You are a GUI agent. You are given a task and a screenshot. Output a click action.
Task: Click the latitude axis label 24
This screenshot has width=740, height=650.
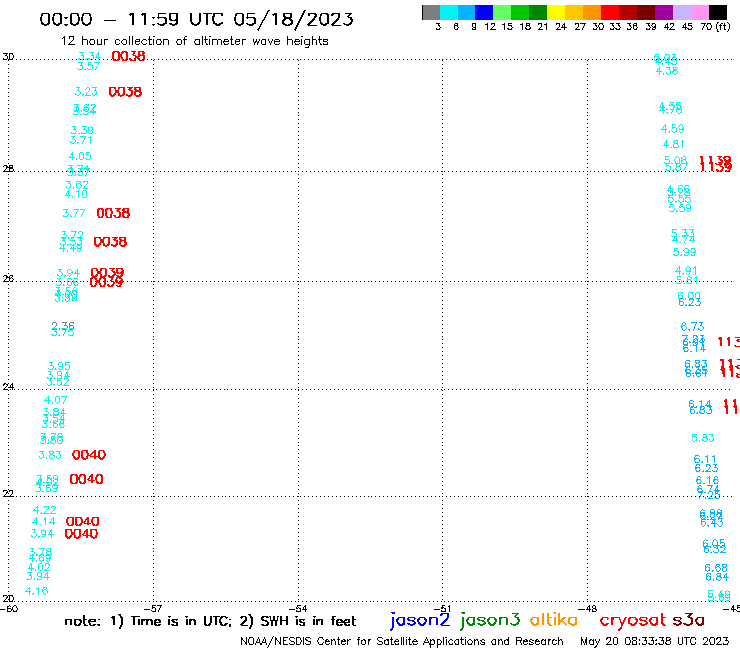pos(8,387)
